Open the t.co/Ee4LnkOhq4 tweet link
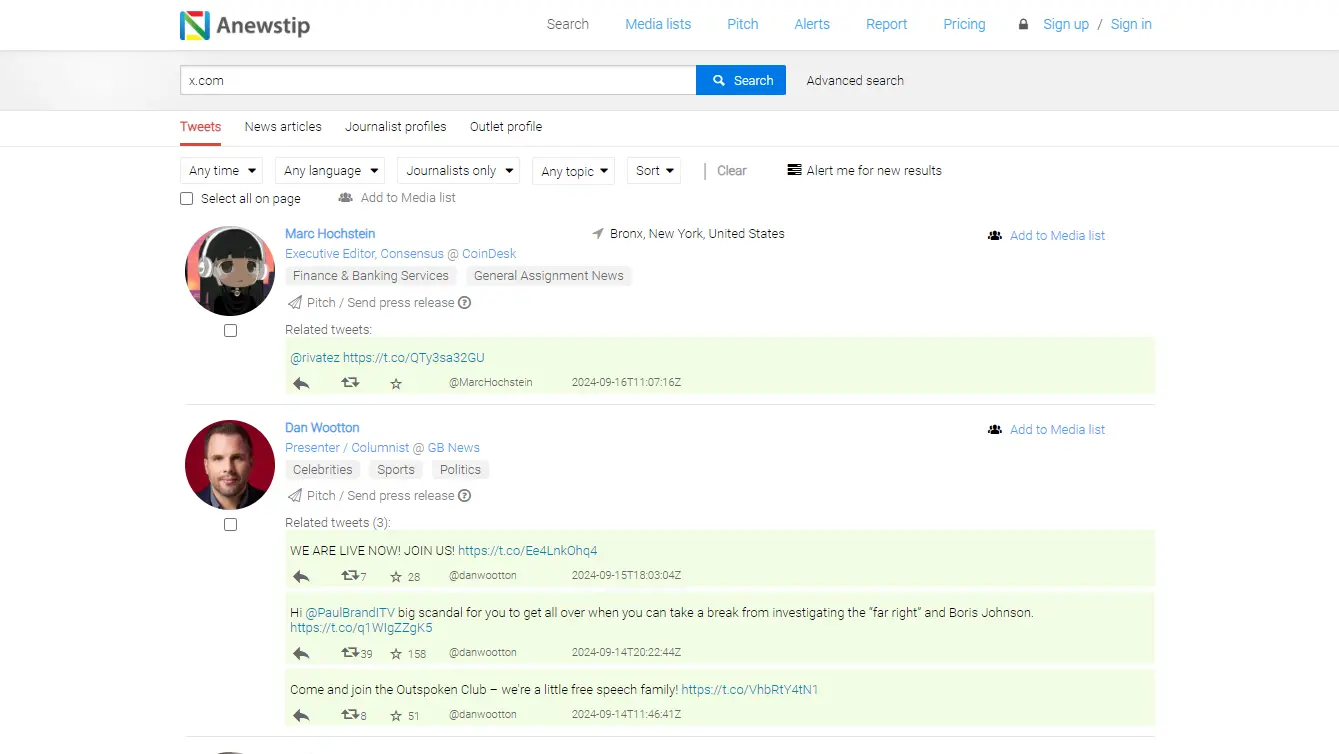The image size is (1339, 754). [x=528, y=550]
